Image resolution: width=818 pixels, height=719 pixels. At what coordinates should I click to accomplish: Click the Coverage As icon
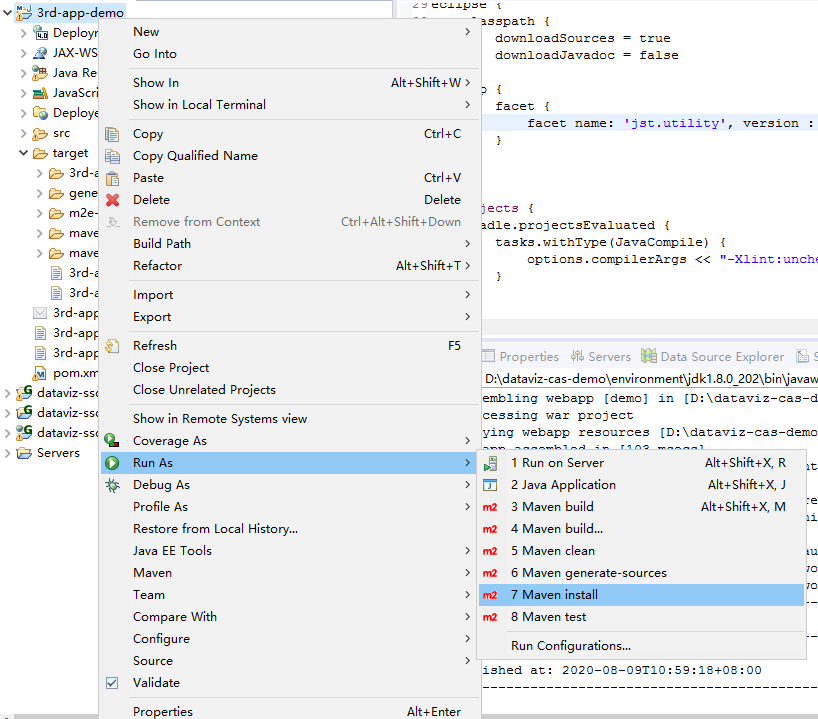112,441
